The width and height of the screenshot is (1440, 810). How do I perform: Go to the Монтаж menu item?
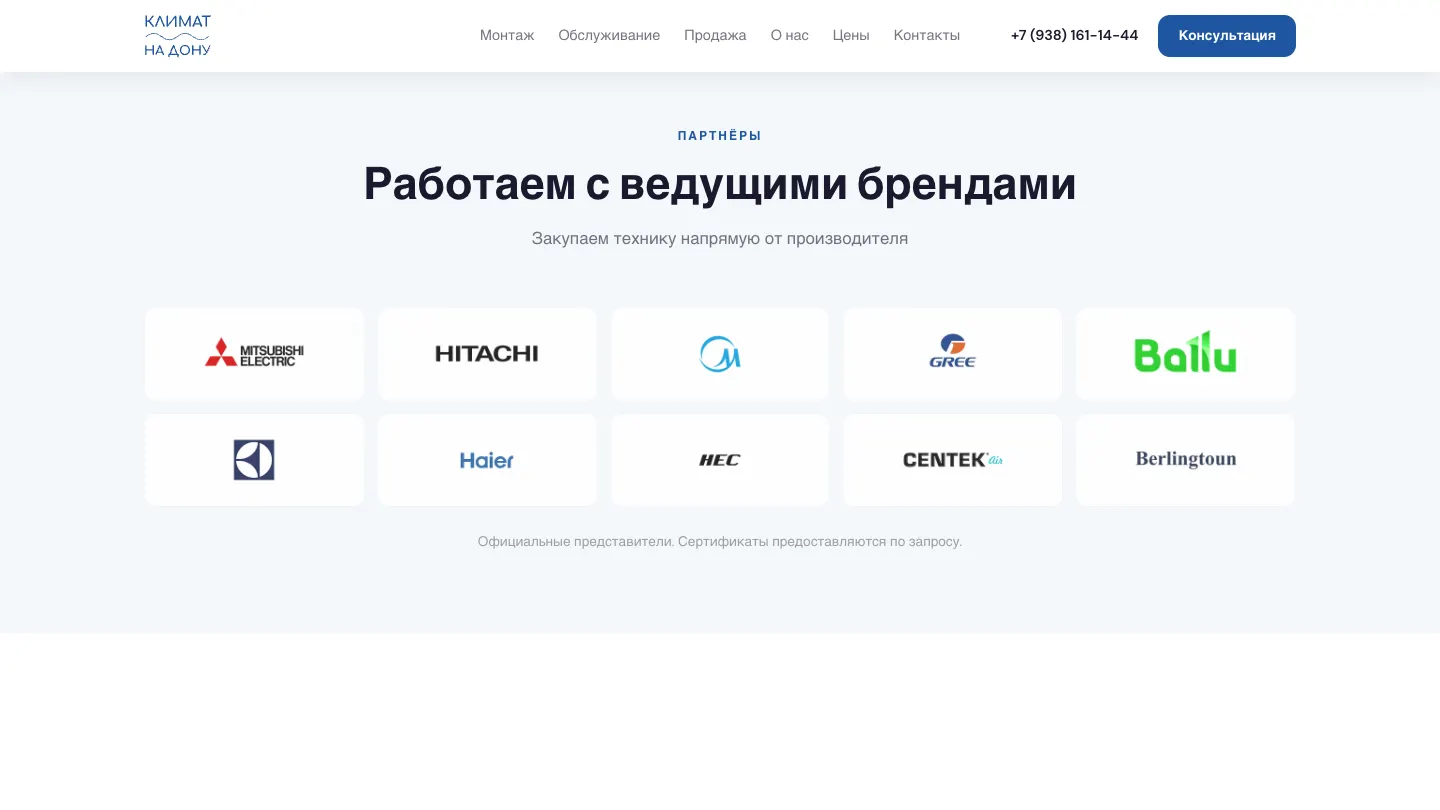(507, 35)
